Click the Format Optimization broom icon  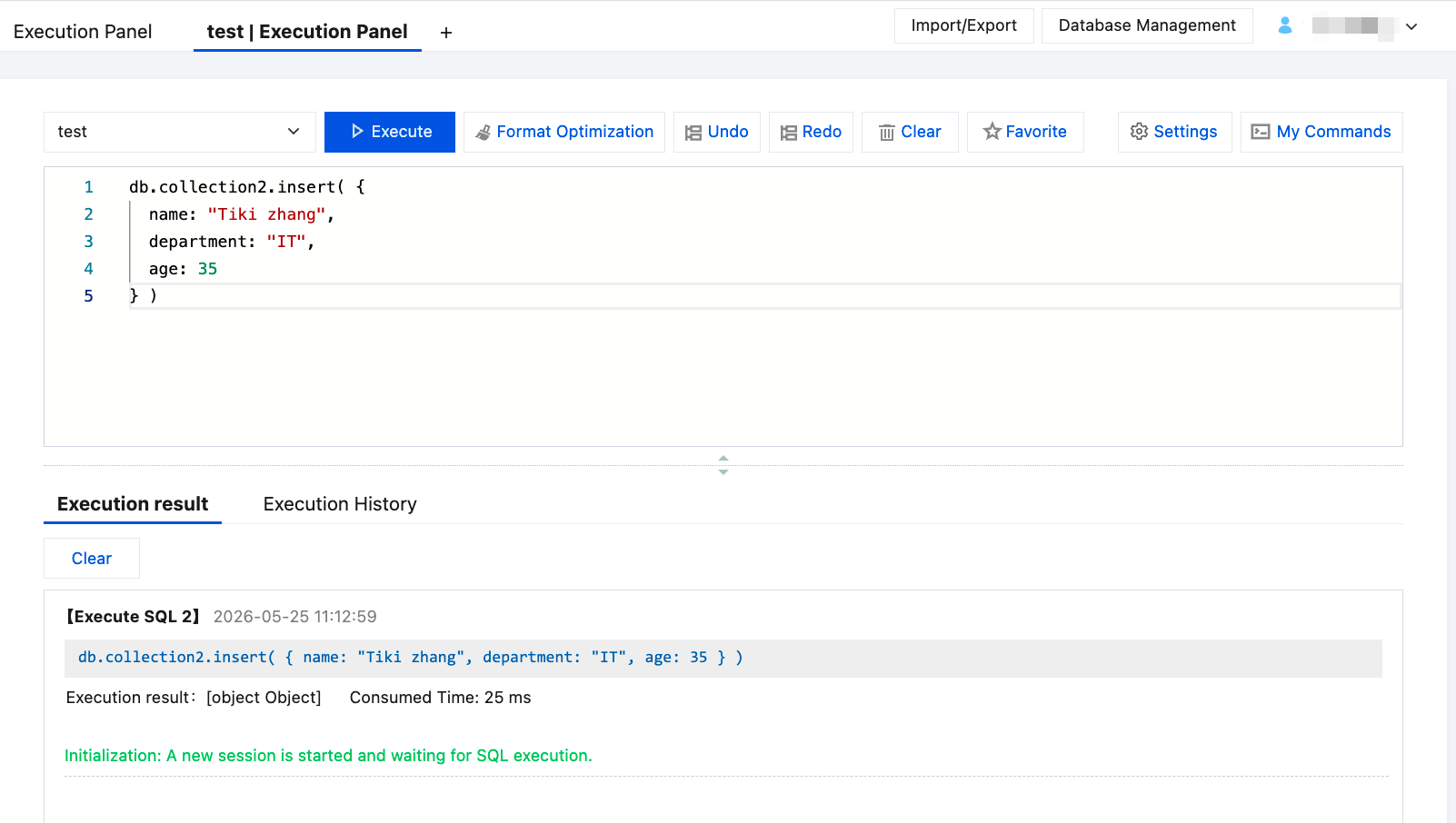click(483, 133)
